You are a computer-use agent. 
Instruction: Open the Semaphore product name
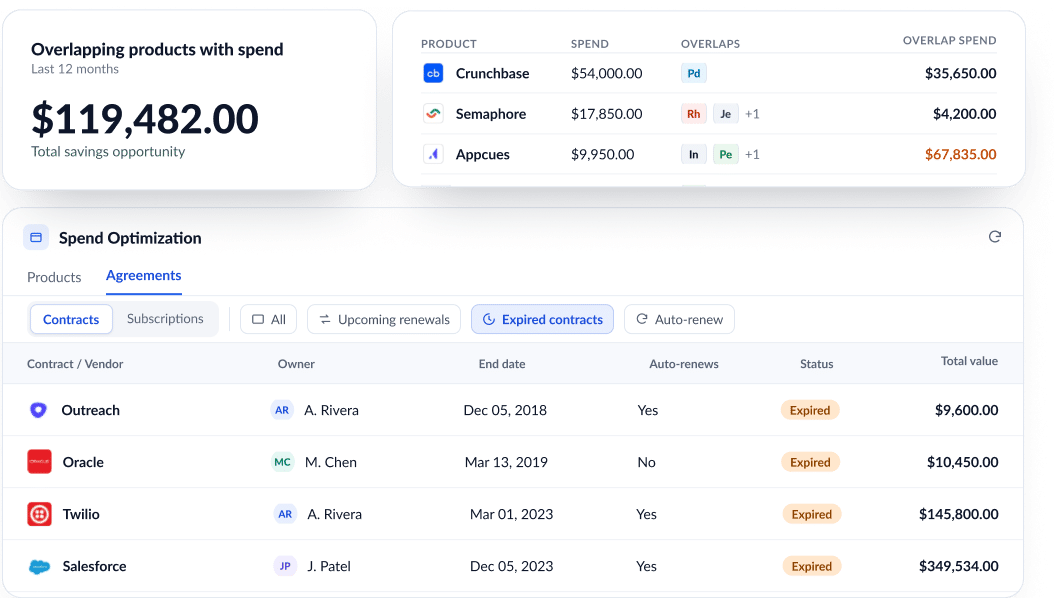click(x=491, y=114)
